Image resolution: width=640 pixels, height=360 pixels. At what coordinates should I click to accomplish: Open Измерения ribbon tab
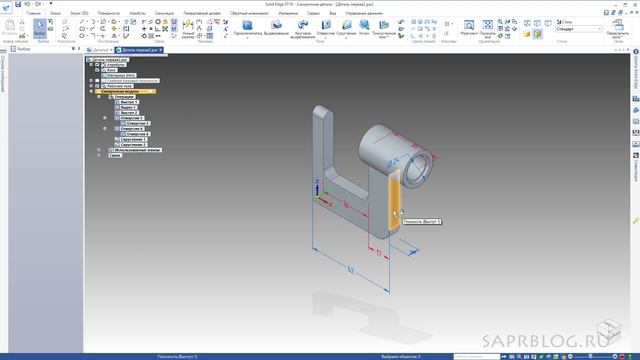[x=288, y=13]
